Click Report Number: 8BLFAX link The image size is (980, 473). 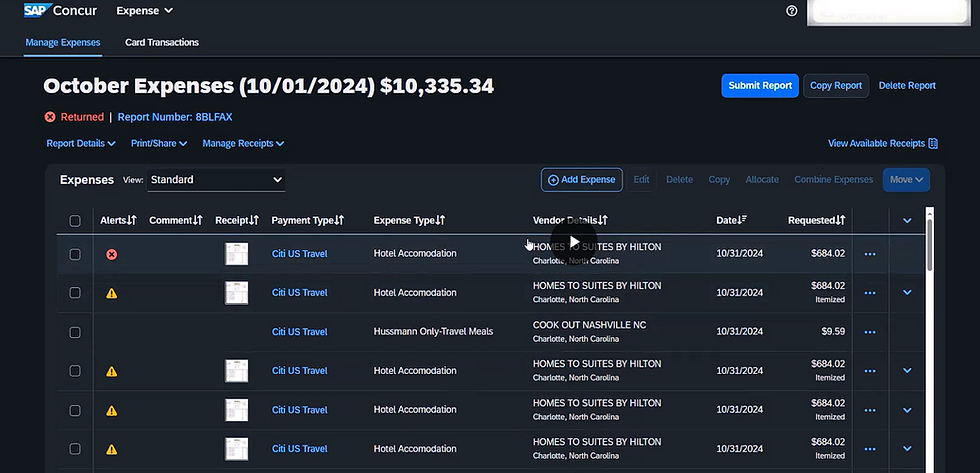pyautogui.click(x=175, y=117)
